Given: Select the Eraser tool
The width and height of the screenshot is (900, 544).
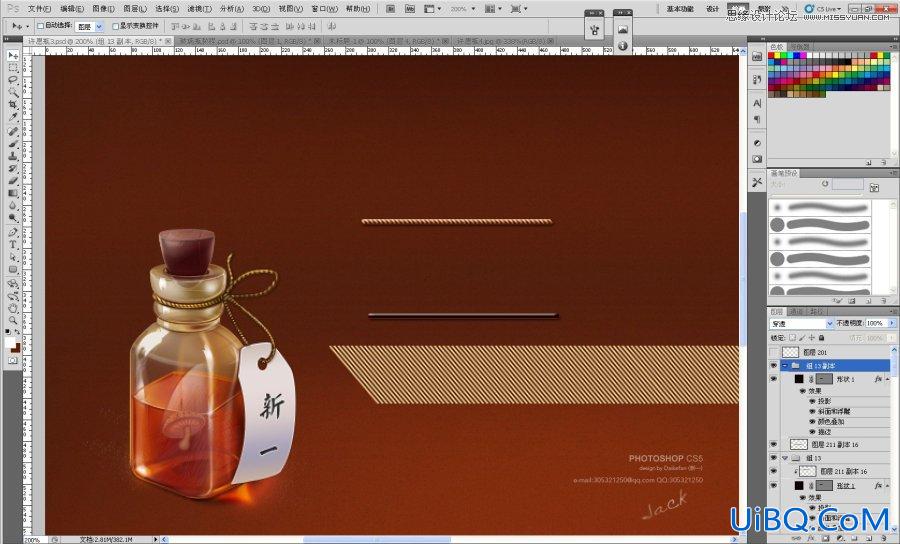Looking at the screenshot, I should point(13,180).
